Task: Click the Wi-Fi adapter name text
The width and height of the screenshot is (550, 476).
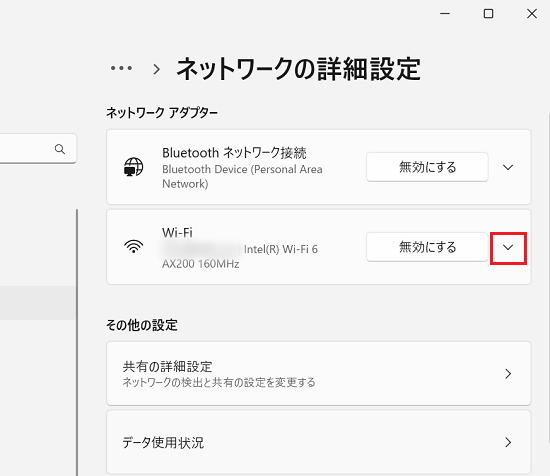Action: [177, 233]
